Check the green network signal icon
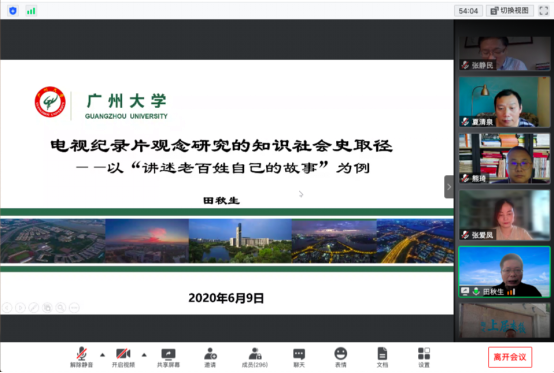 (31, 11)
